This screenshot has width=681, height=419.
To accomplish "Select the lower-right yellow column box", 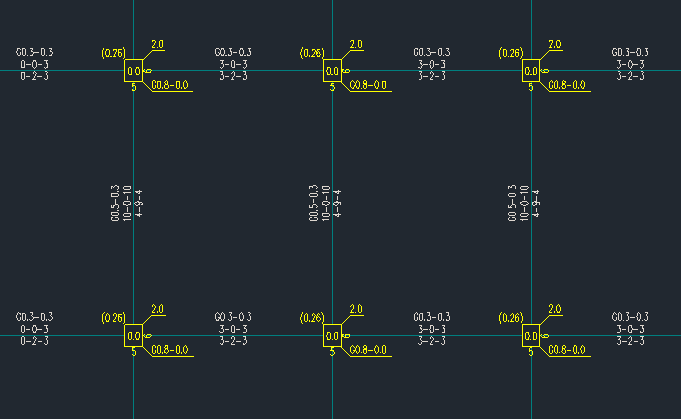I will point(531,336).
